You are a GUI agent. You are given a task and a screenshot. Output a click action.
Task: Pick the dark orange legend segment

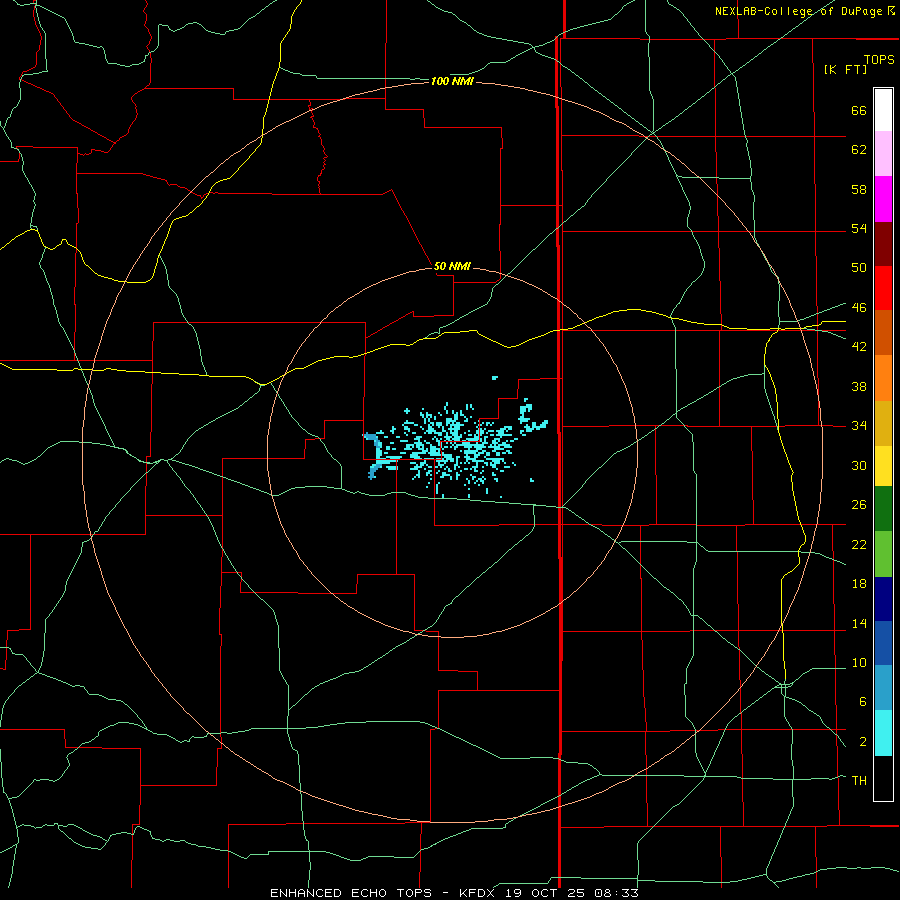883,332
